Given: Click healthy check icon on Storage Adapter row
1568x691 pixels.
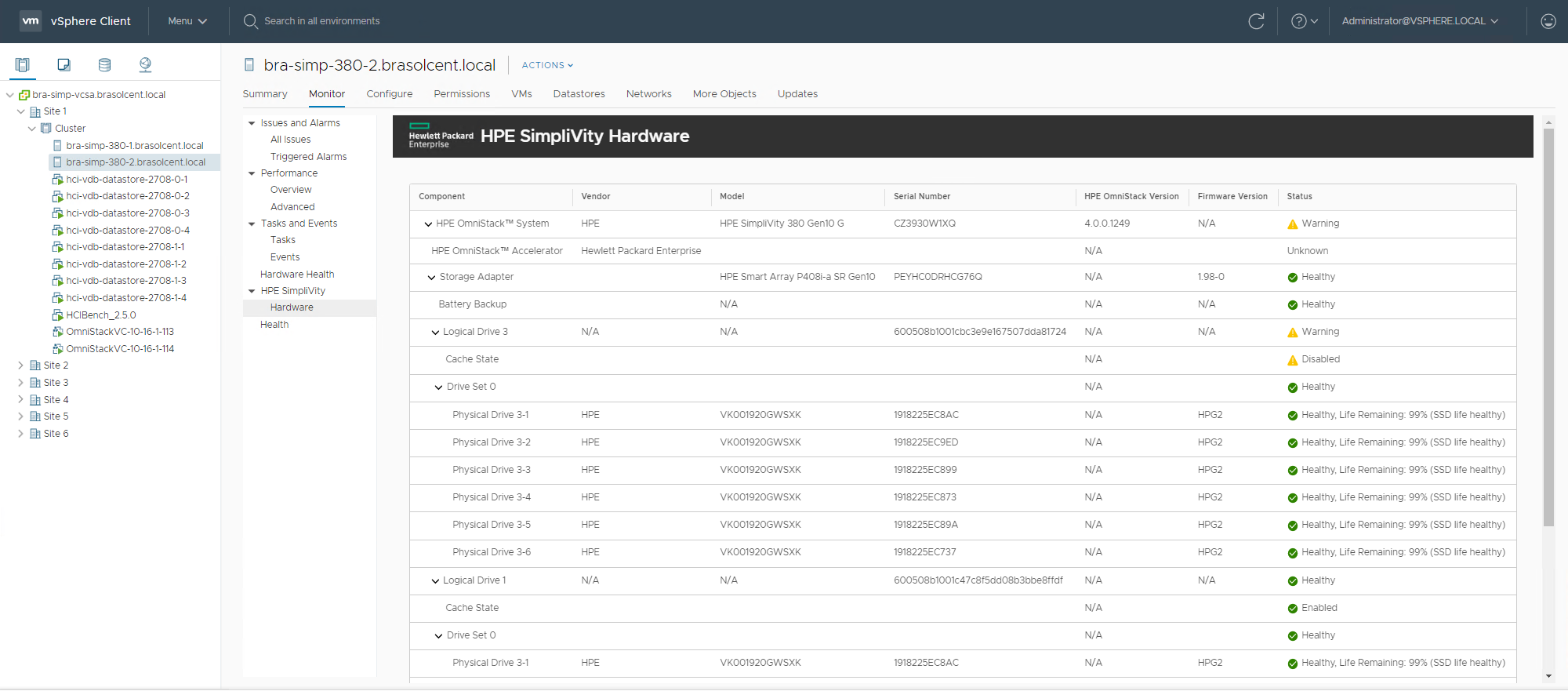Looking at the screenshot, I should [x=1293, y=278].
